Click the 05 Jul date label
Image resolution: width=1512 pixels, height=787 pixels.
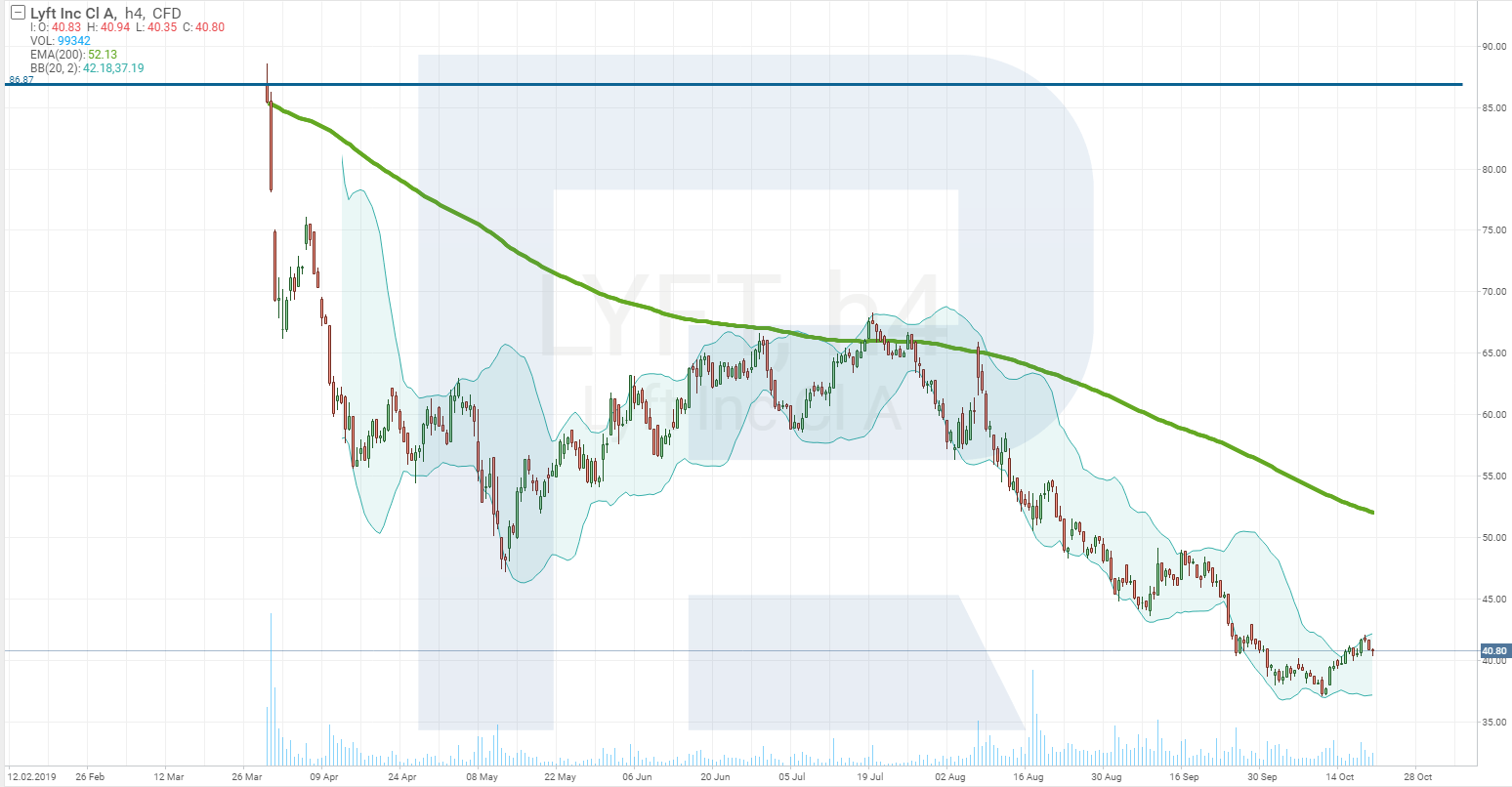click(x=792, y=778)
